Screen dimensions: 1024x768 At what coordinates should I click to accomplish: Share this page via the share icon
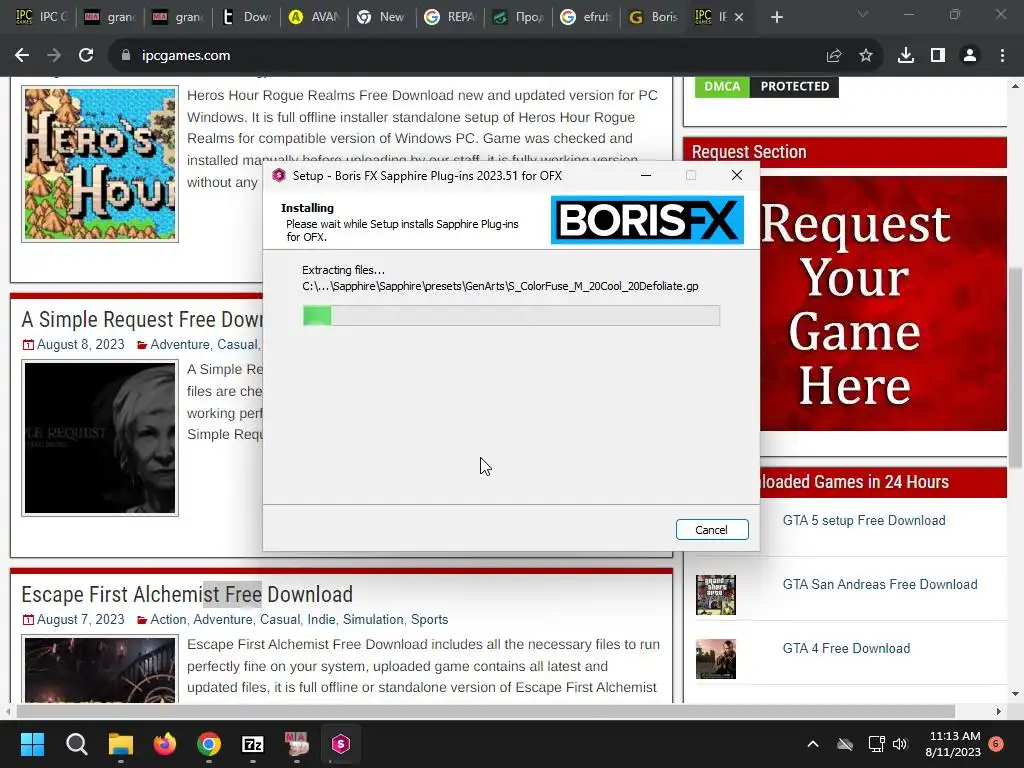pos(833,56)
